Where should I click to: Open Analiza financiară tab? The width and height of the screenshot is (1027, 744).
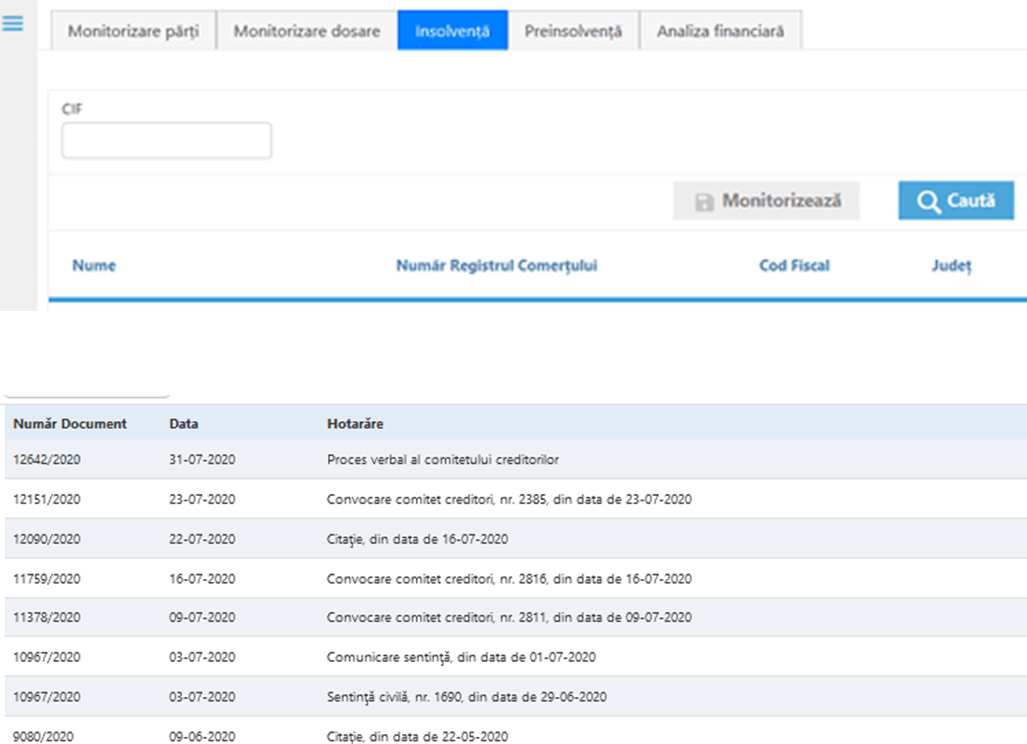click(720, 31)
